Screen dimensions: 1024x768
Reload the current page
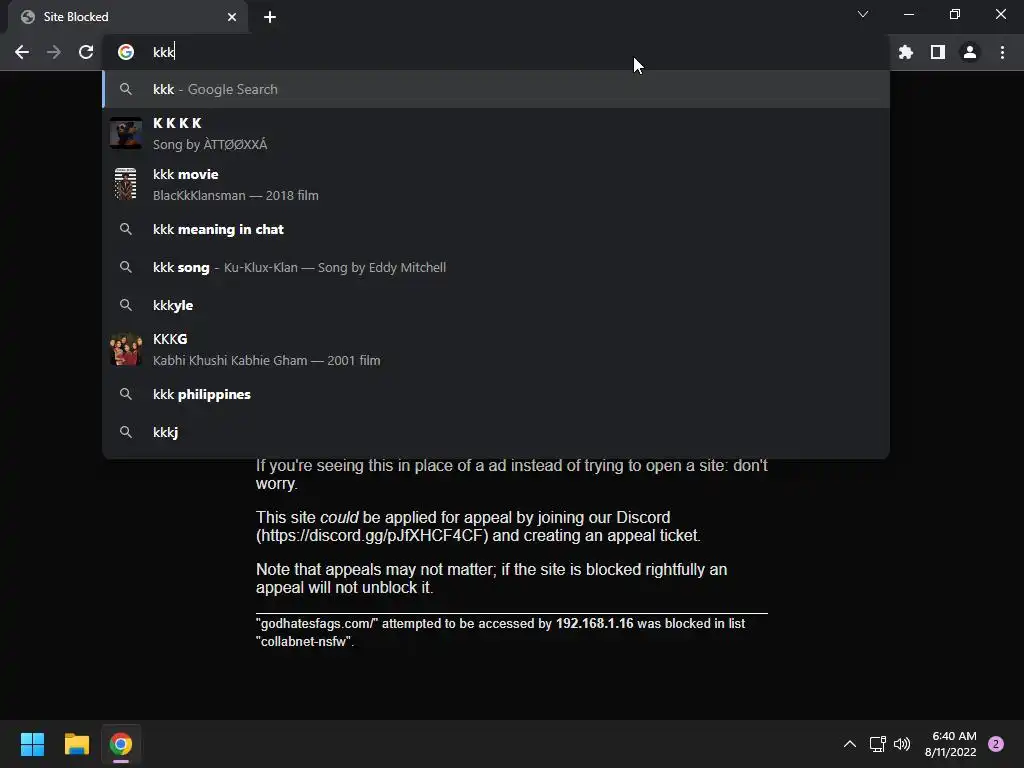[x=86, y=52]
